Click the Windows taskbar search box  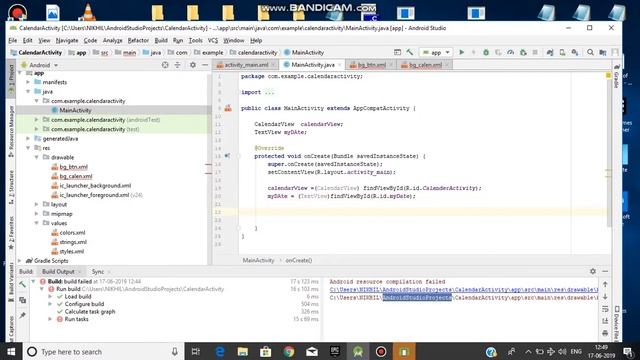104,351
